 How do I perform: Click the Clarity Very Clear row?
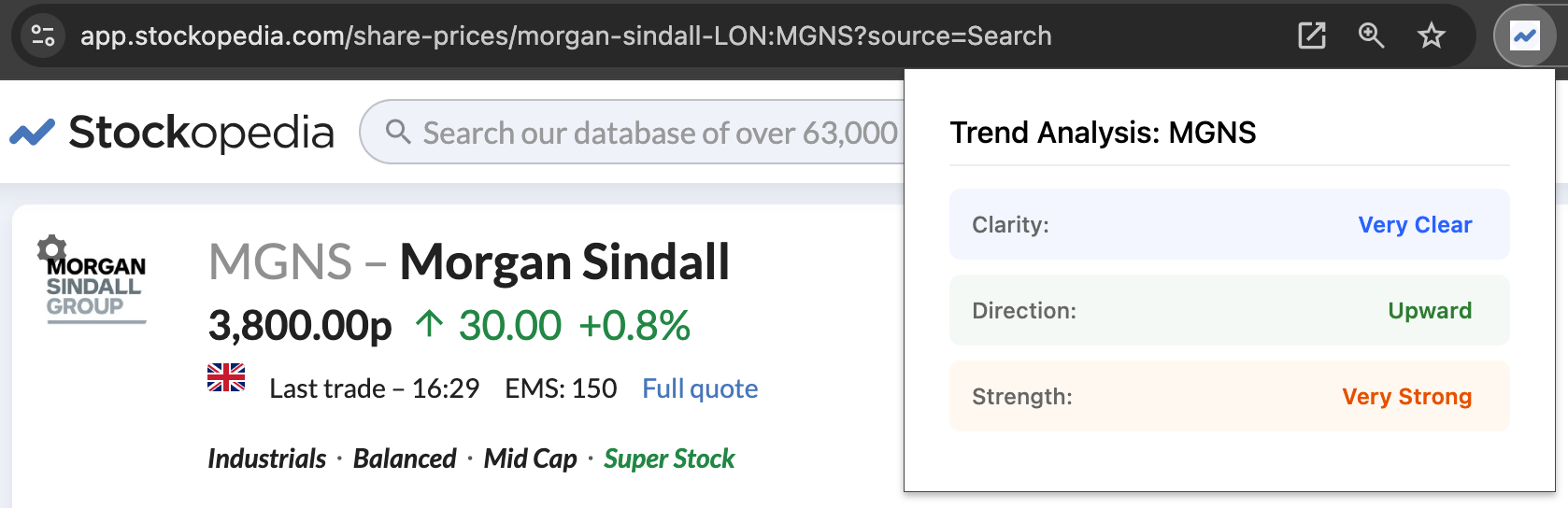1229,224
